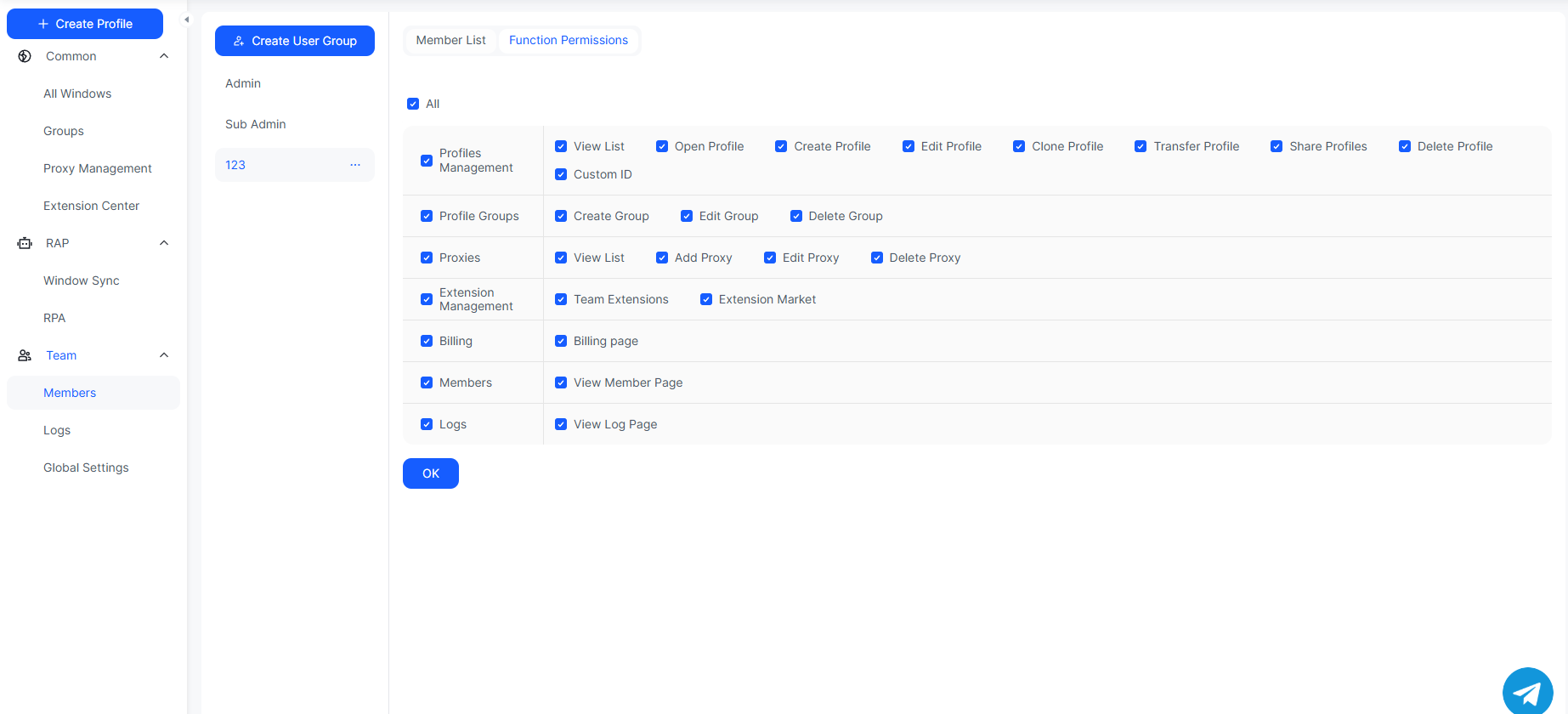
Task: Open the three-dot menu for group 123
Action: tap(355, 165)
